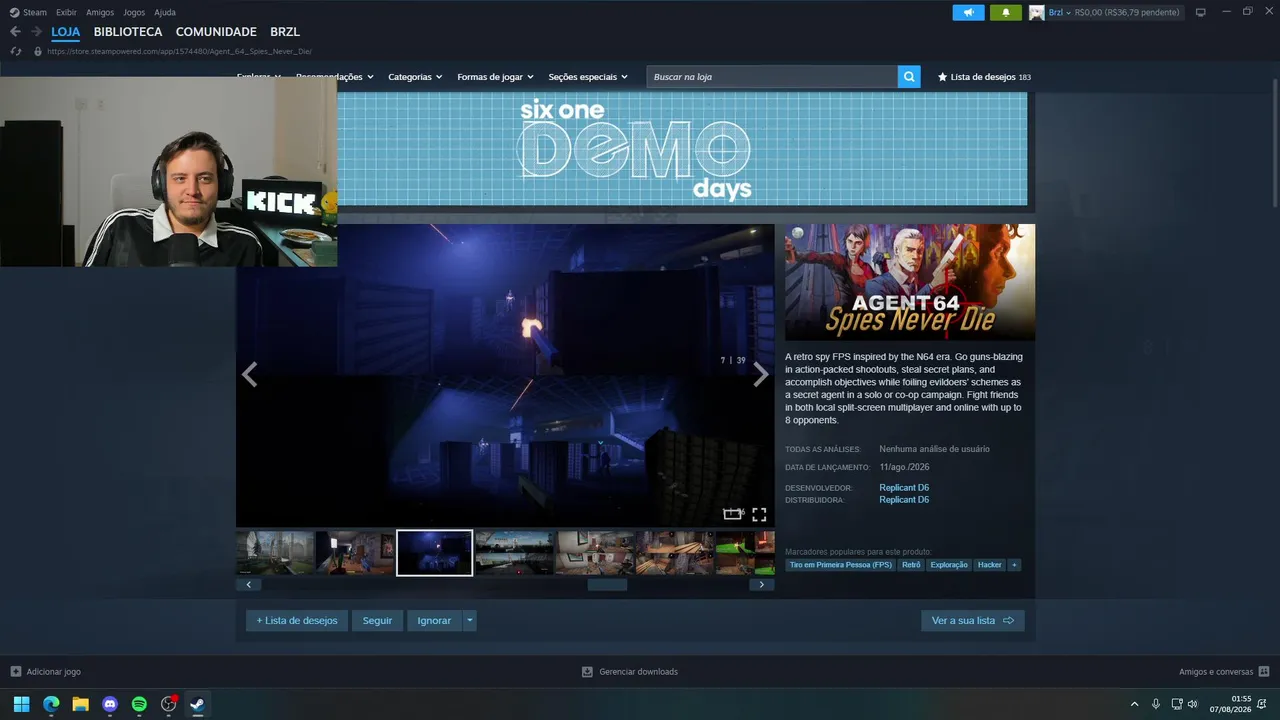Image resolution: width=1280 pixels, height=720 pixels.
Task: Open the Jogos menu
Action: [134, 12]
